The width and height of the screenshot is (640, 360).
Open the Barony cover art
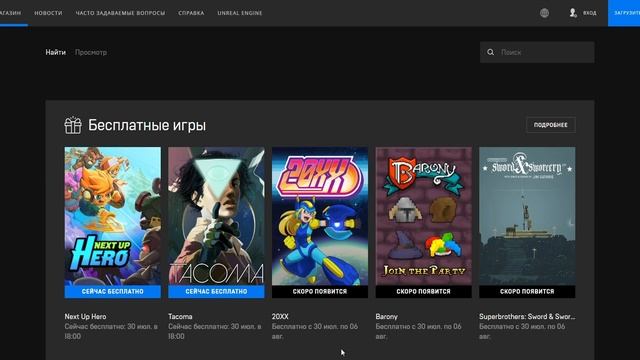424,216
